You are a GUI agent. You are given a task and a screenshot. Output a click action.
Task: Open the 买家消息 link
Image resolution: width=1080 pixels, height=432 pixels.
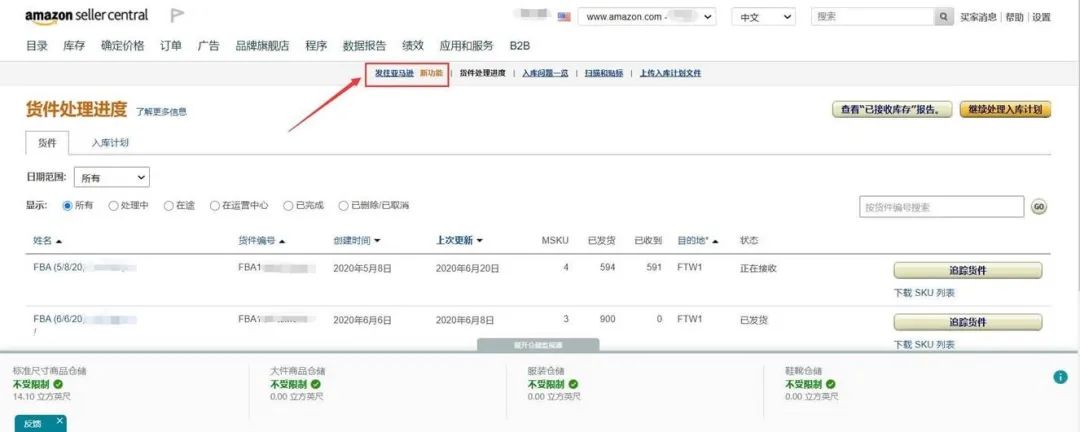(x=978, y=17)
